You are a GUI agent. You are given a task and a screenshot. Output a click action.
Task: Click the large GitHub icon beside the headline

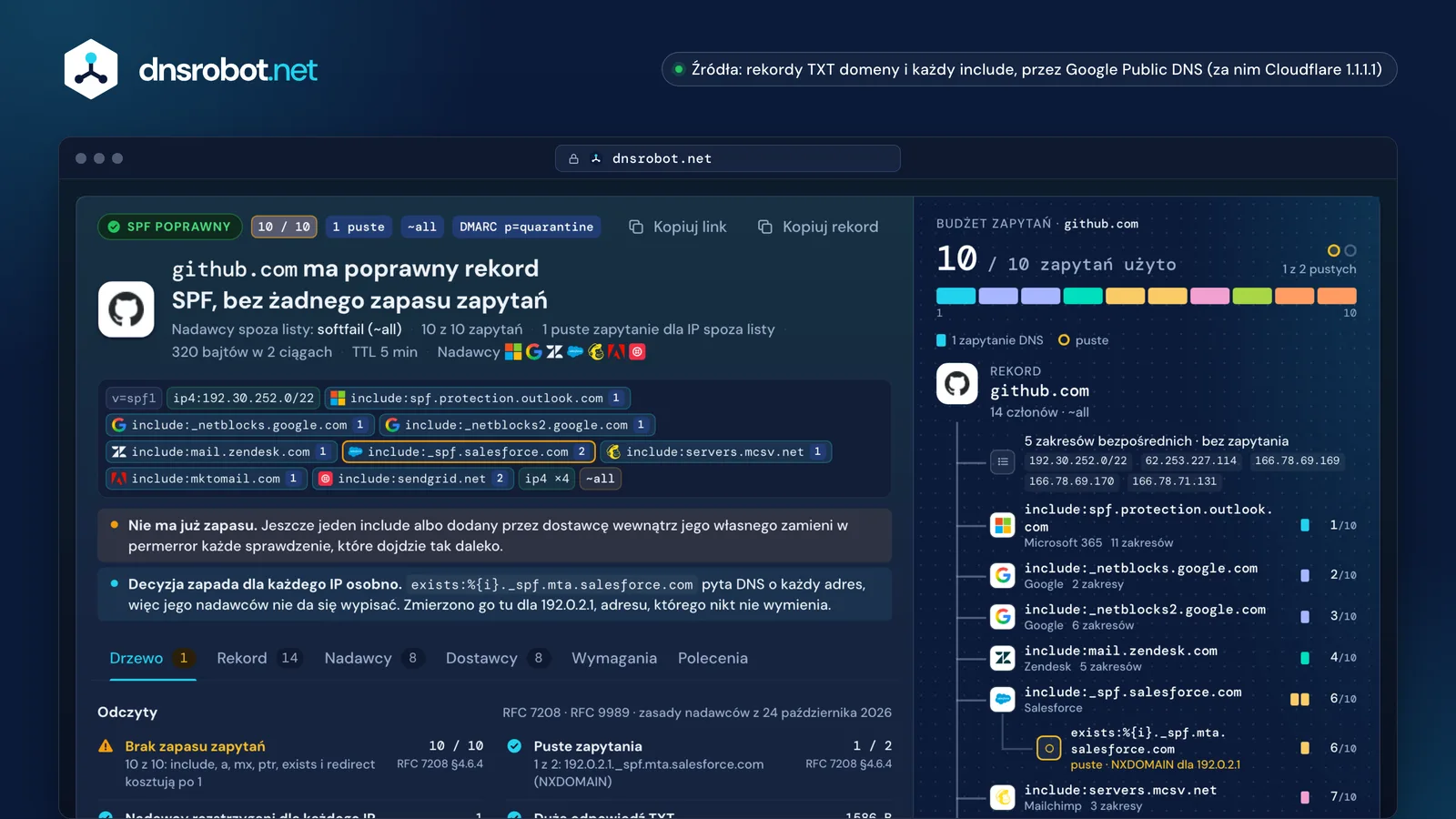point(126,309)
